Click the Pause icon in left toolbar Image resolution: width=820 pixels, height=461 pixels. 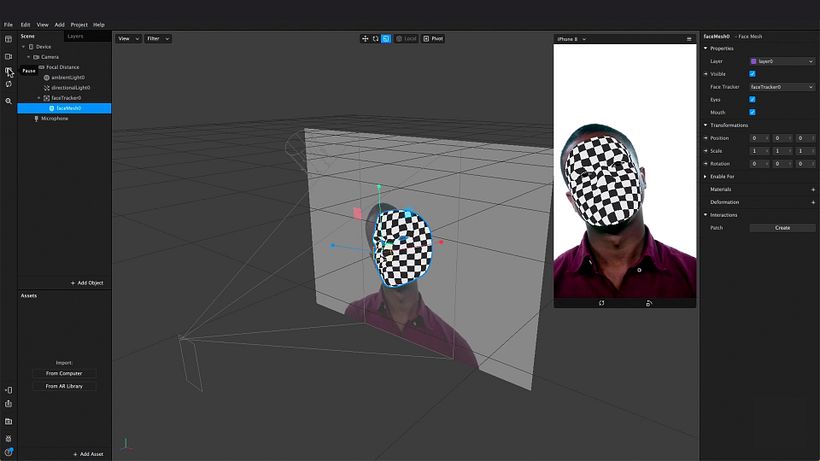tap(8, 71)
